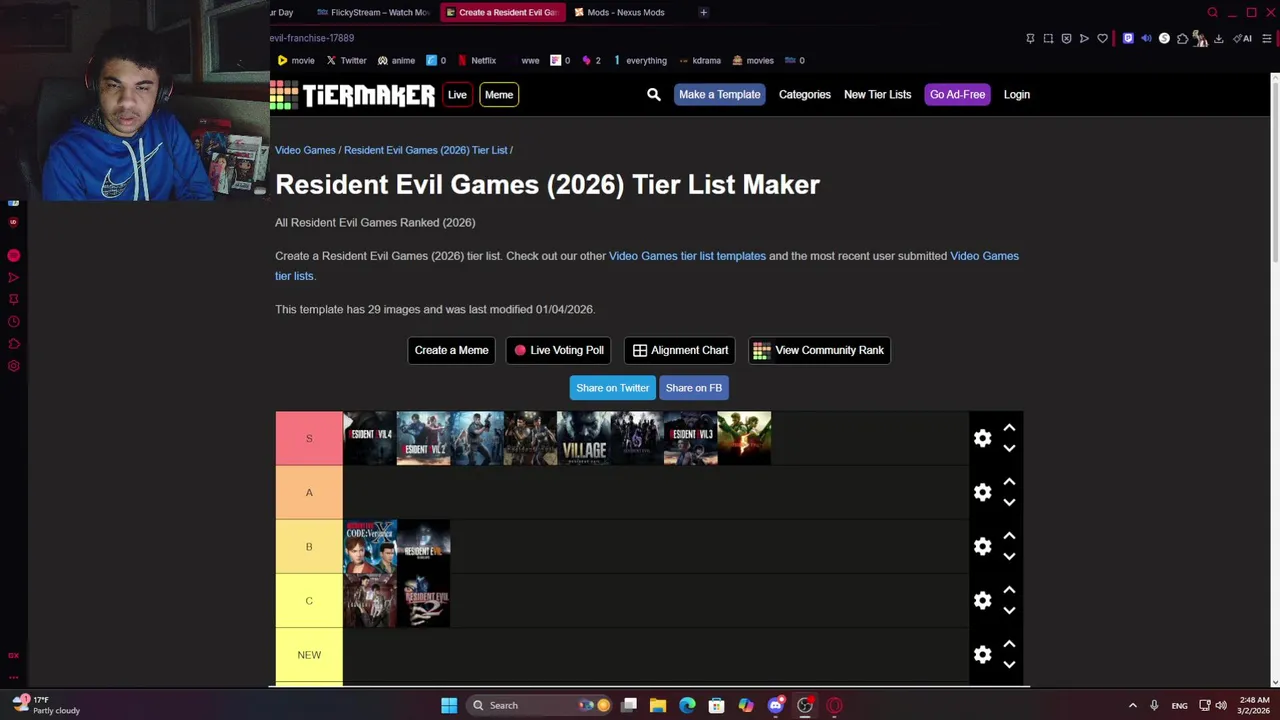This screenshot has width=1280, height=720.
Task: Open settings gear for S tier row
Action: pos(982,438)
